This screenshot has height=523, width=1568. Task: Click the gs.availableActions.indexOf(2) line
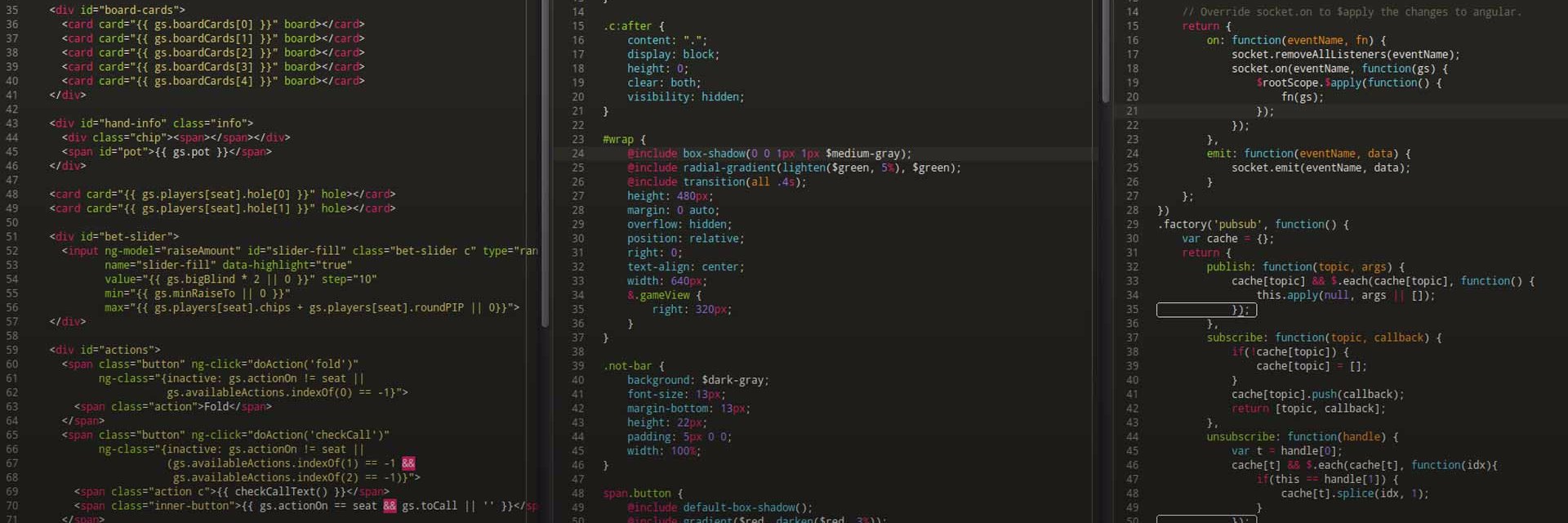click(x=296, y=477)
